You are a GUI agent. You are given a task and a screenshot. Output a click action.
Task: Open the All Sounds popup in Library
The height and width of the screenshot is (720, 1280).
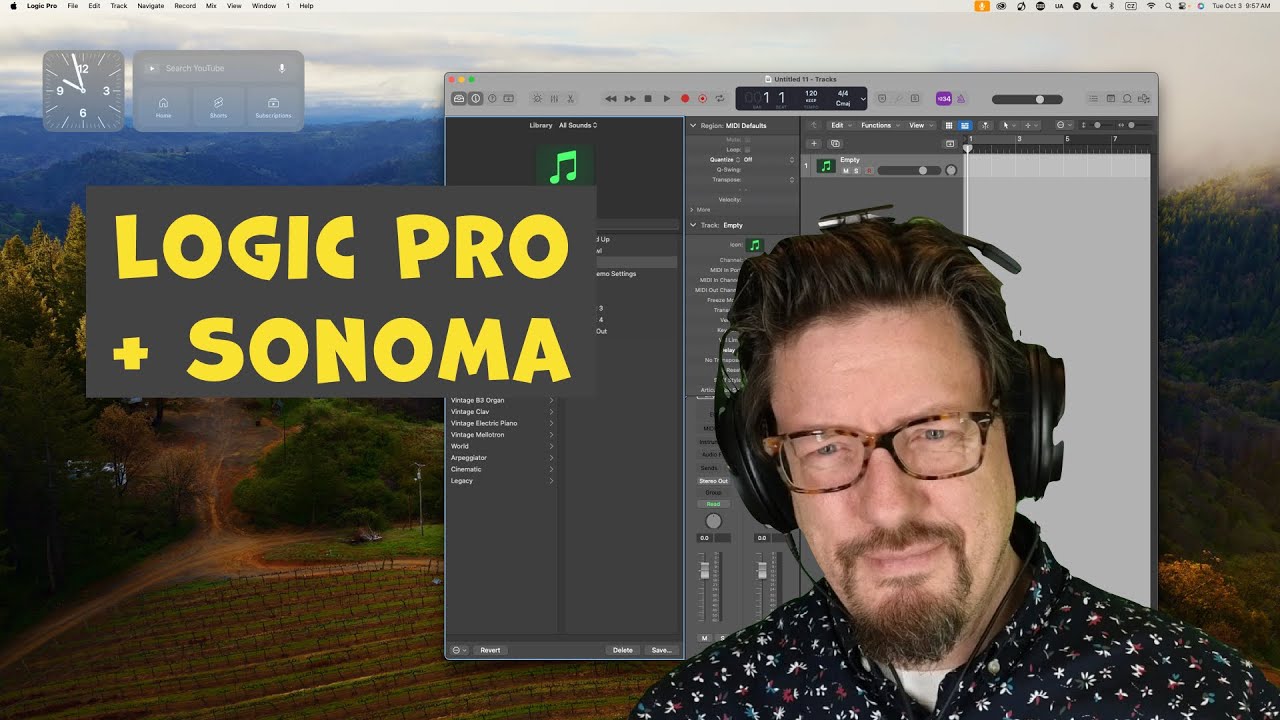pos(578,125)
